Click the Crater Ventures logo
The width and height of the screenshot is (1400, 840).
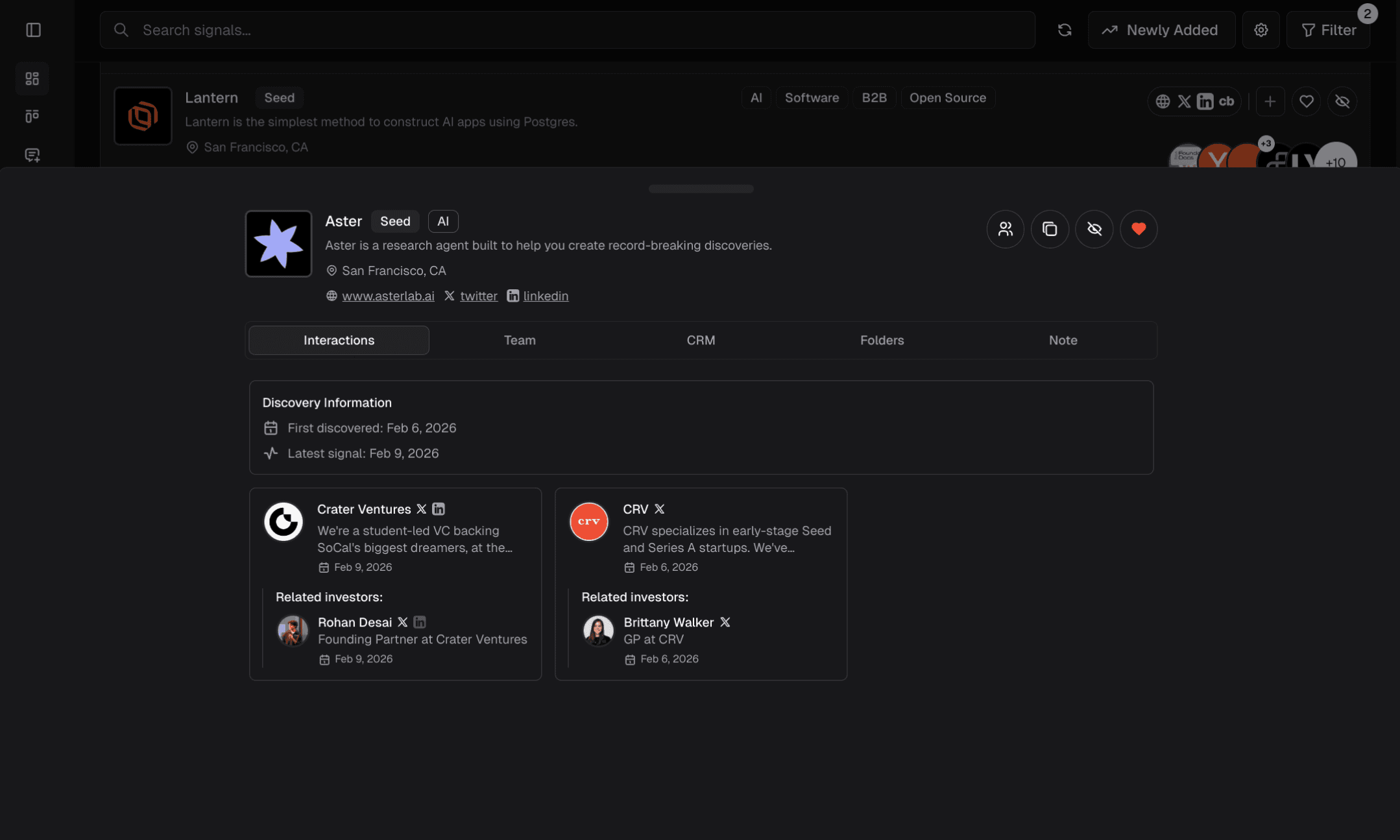coord(283,521)
